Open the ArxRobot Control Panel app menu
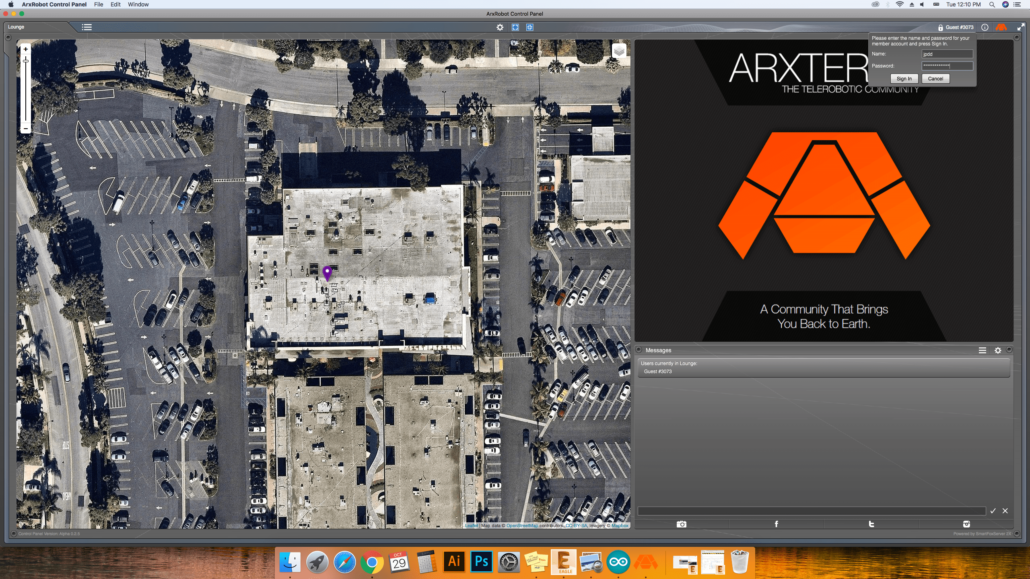Image resolution: width=1030 pixels, height=579 pixels. [x=54, y=5]
